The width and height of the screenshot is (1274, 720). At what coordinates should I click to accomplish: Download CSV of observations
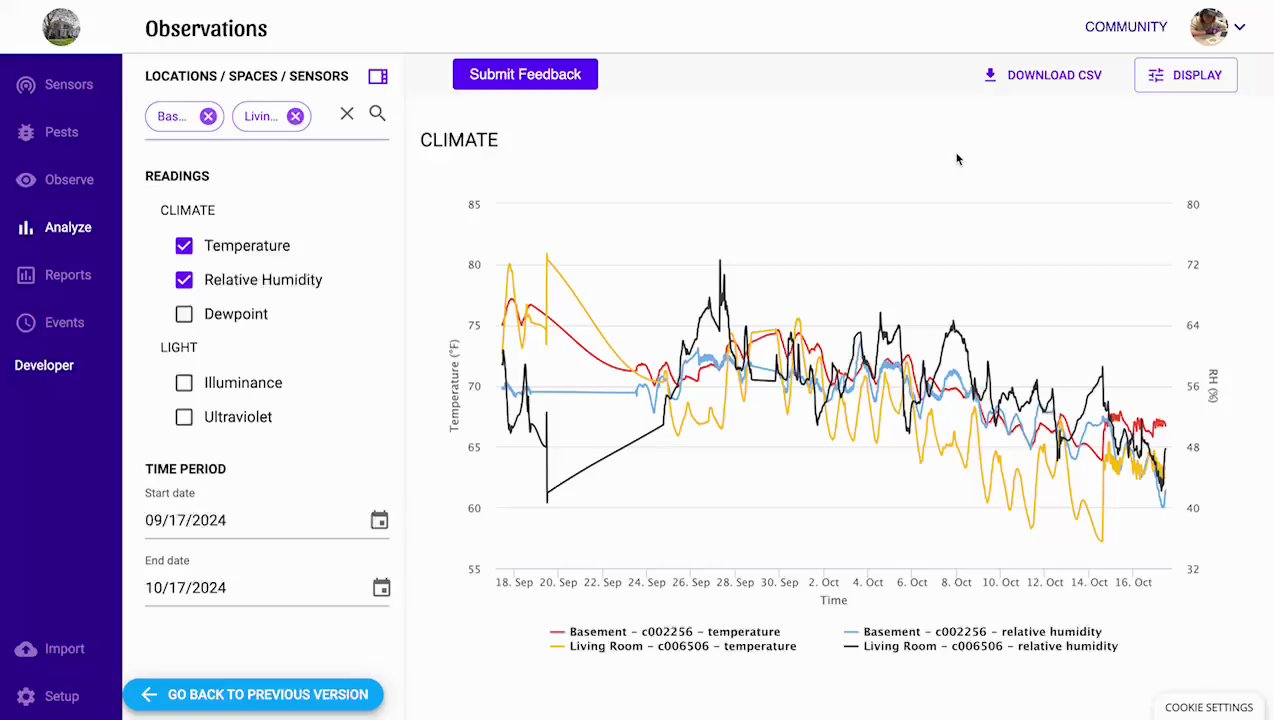[1043, 75]
